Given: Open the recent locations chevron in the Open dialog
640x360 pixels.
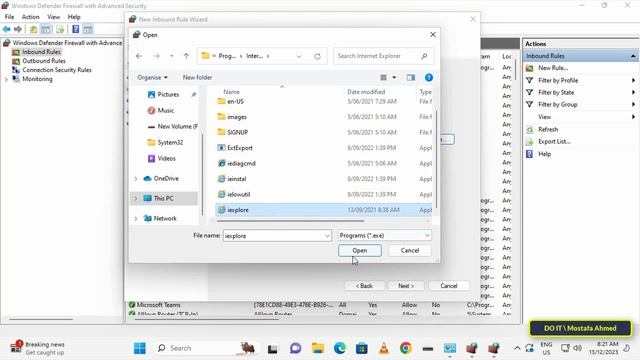Looking at the screenshot, I should point(171,56).
